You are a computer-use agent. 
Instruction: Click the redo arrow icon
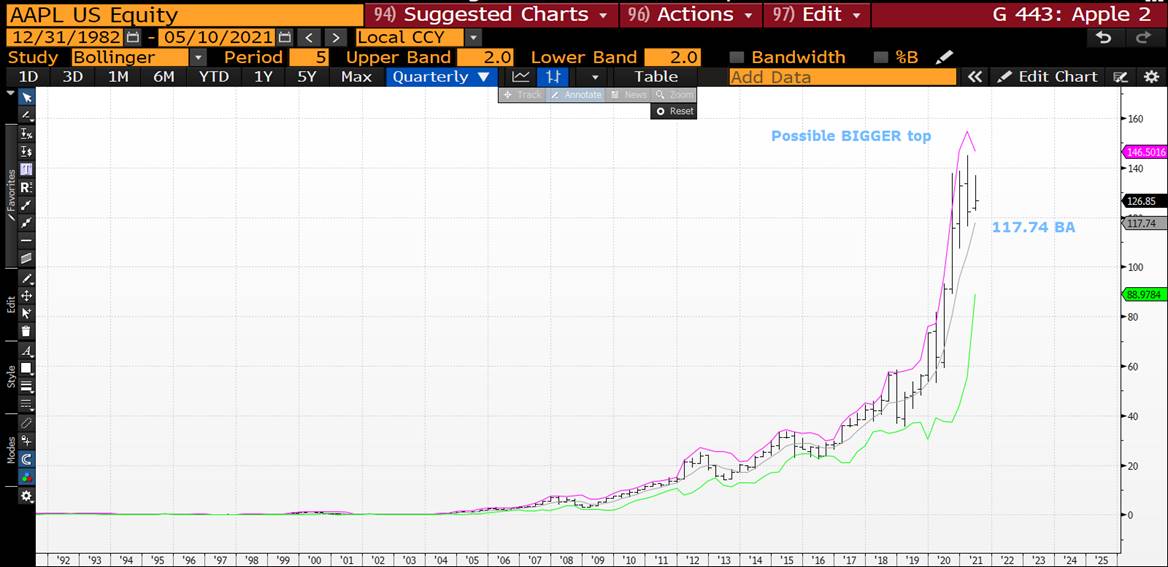tap(1142, 37)
